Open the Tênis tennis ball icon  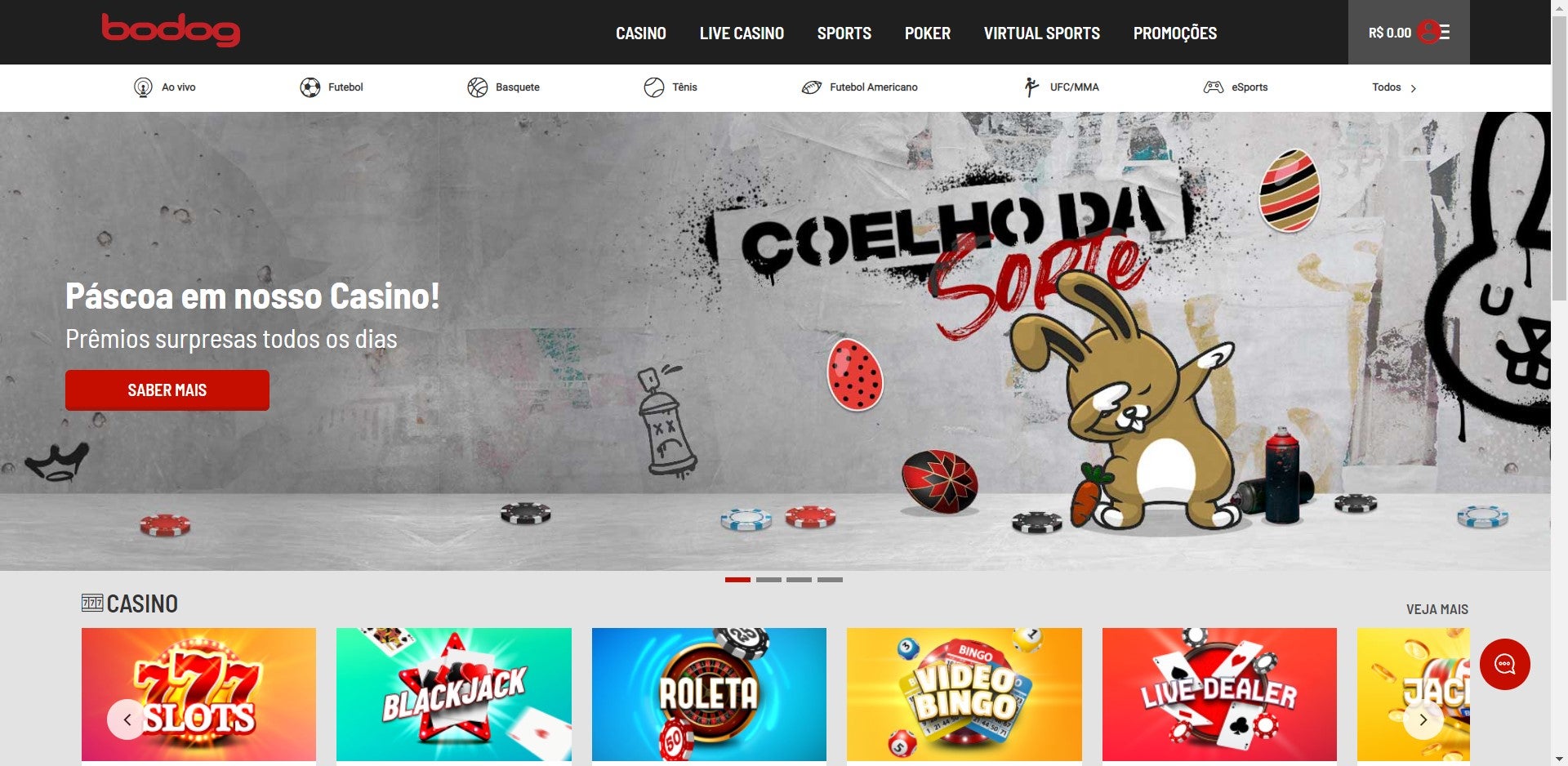654,87
